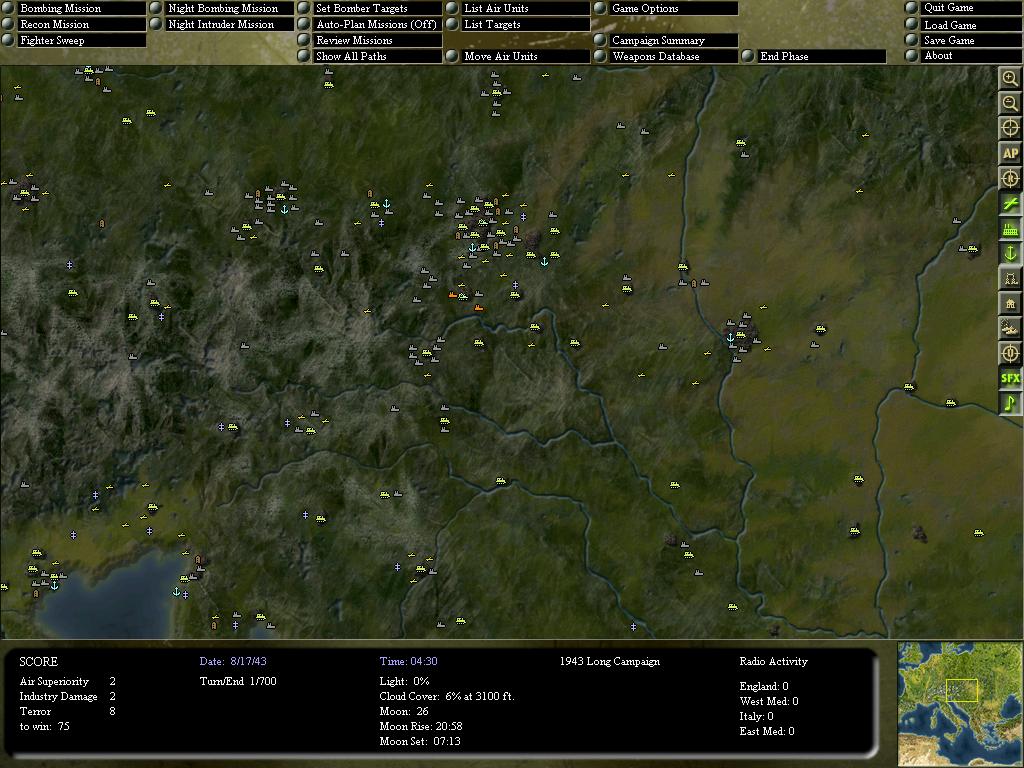This screenshot has height=768, width=1024.
Task: Click the "England: 0" radio activity entry
Action: 763,686
